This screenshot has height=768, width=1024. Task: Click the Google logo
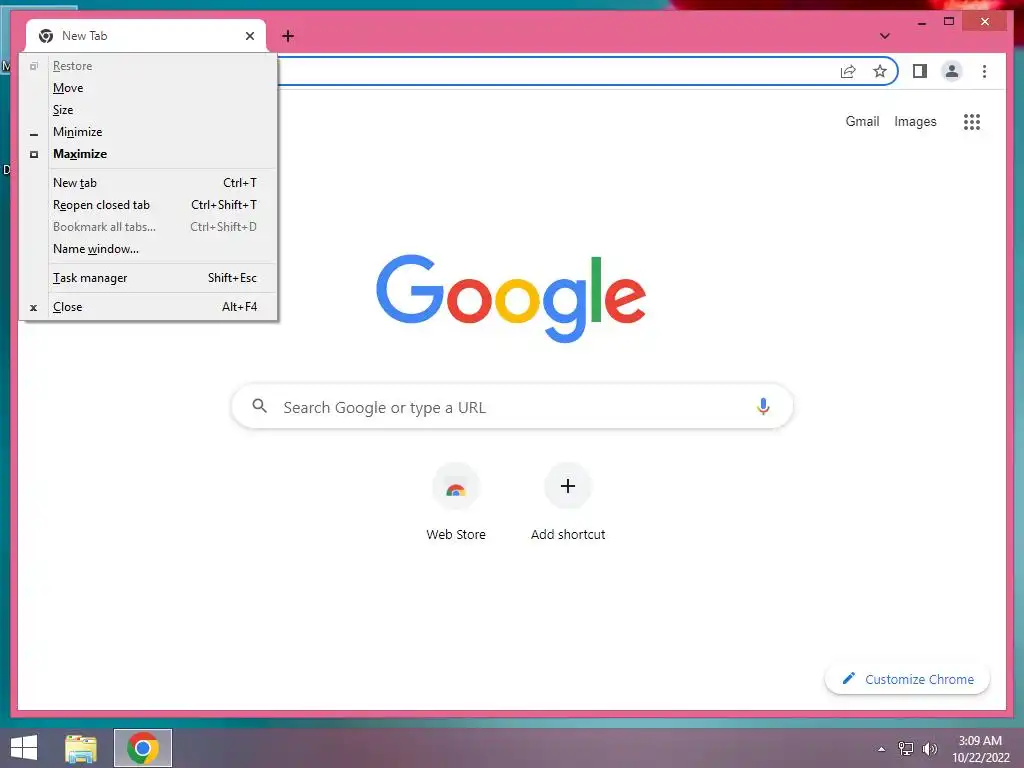click(x=511, y=298)
